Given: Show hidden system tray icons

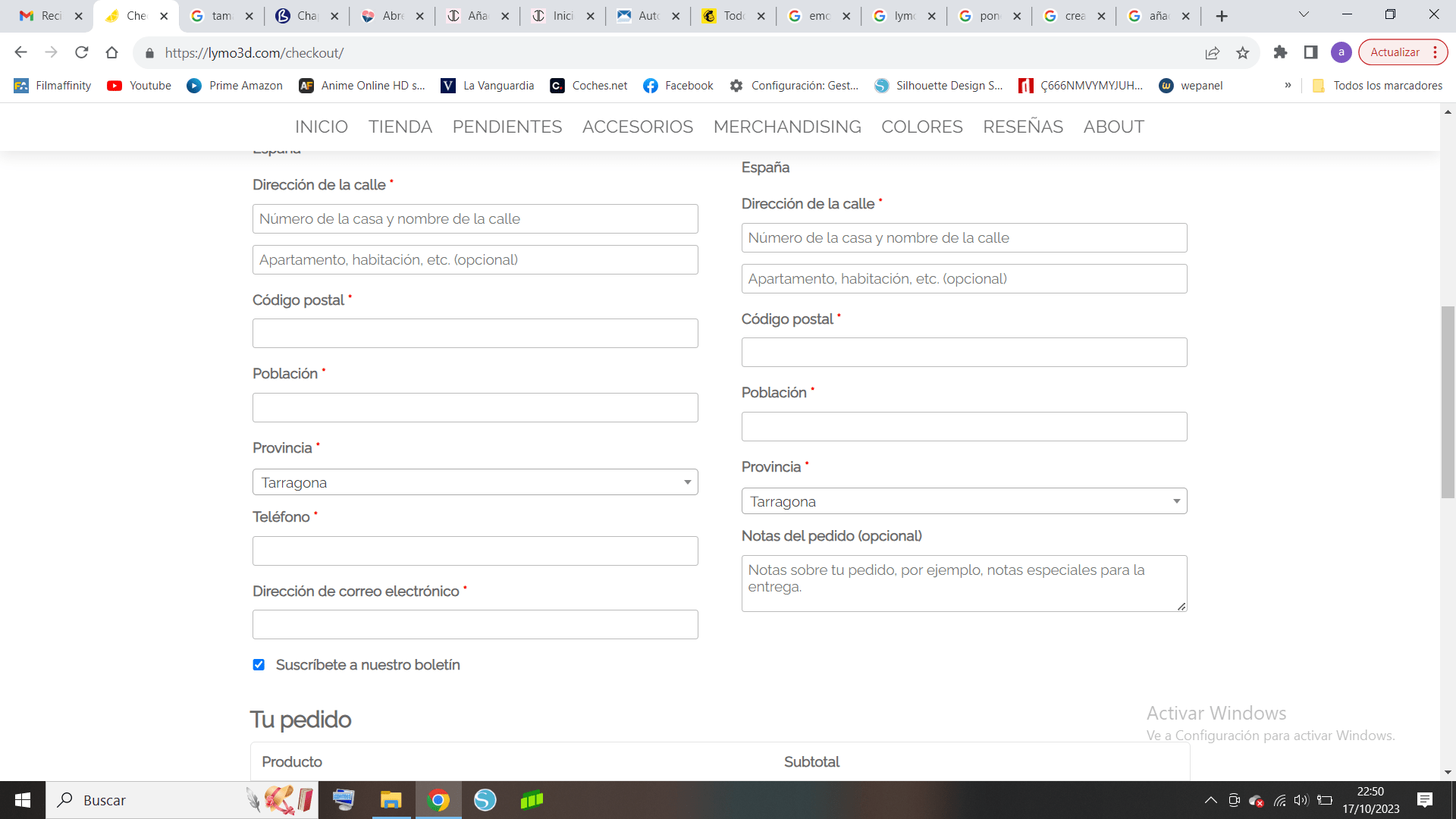Looking at the screenshot, I should (1211, 800).
